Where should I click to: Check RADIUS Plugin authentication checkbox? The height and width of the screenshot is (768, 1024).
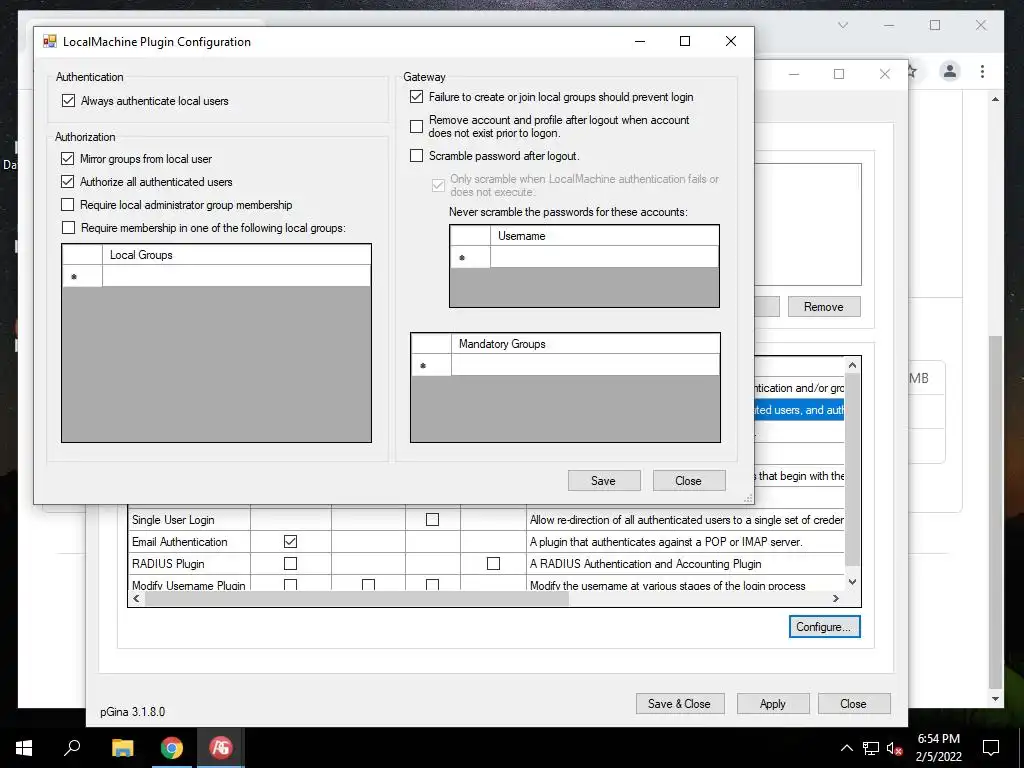tap(291, 564)
